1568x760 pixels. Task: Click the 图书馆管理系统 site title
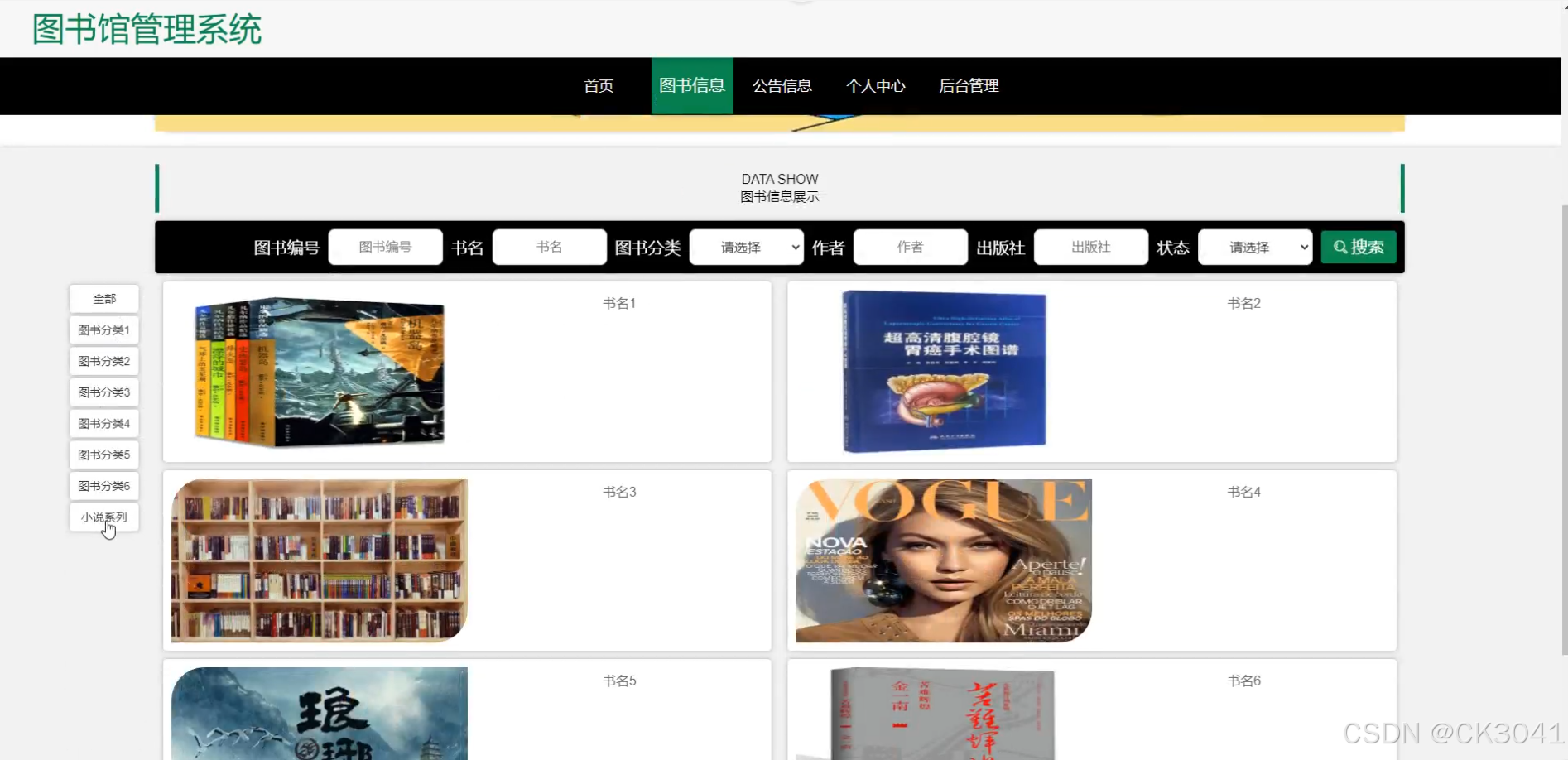click(147, 30)
